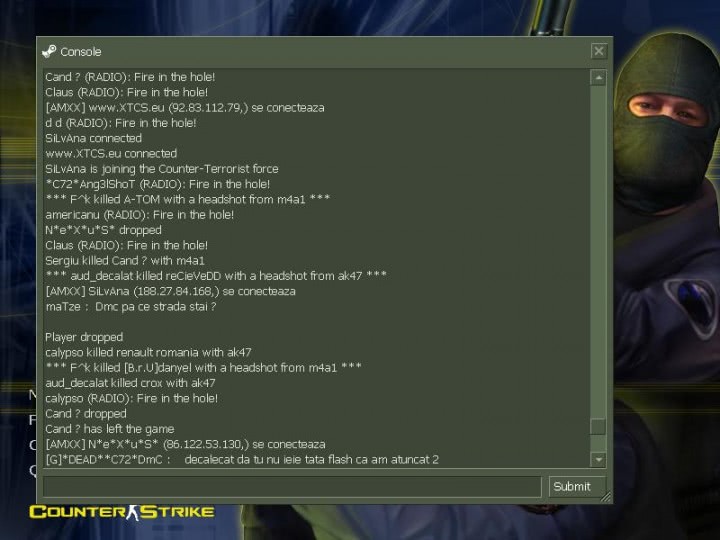Focus the console command input field
Image resolution: width=720 pixels, height=540 pixels.
point(292,486)
